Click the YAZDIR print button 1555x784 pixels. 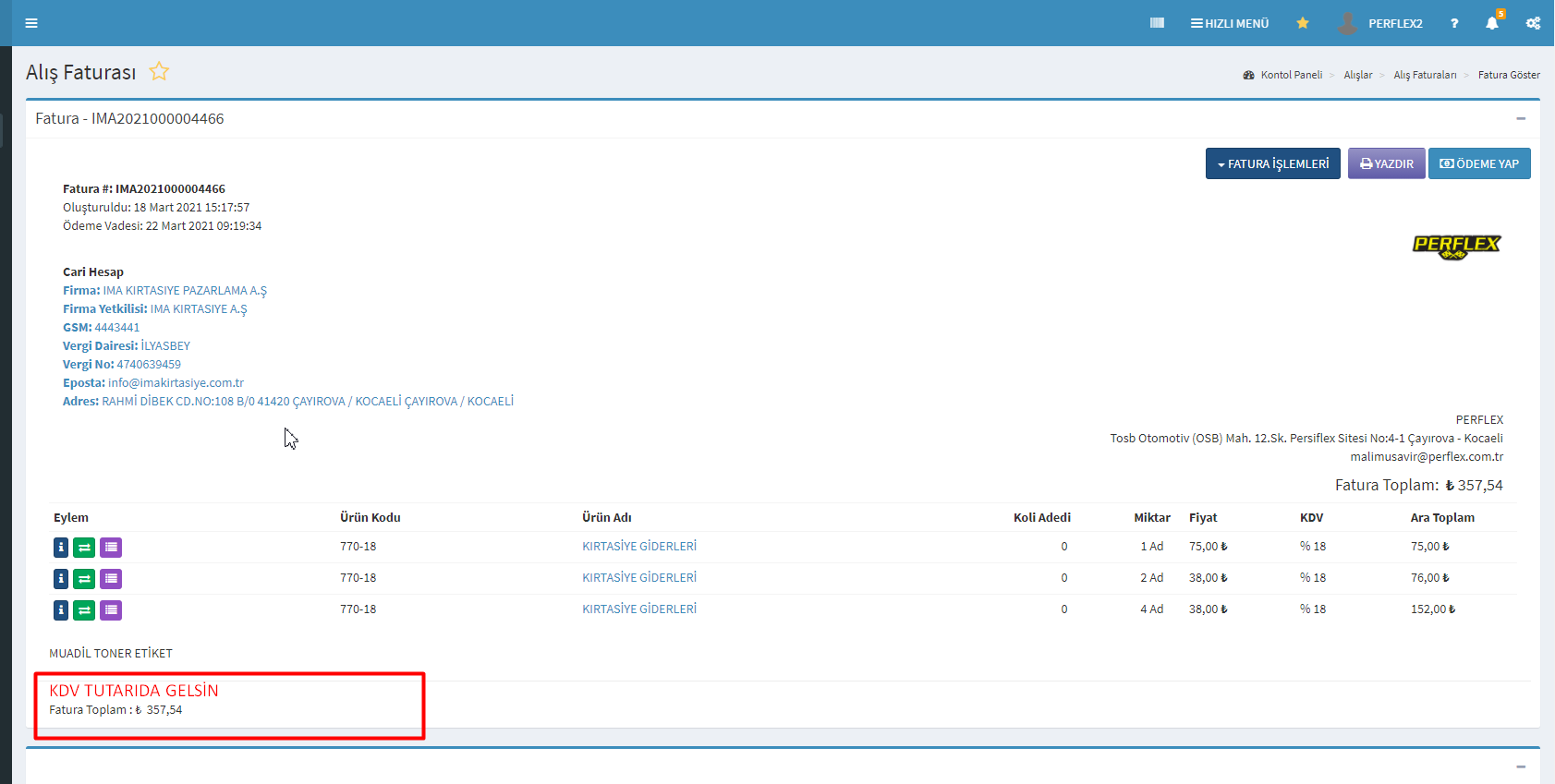point(1386,163)
